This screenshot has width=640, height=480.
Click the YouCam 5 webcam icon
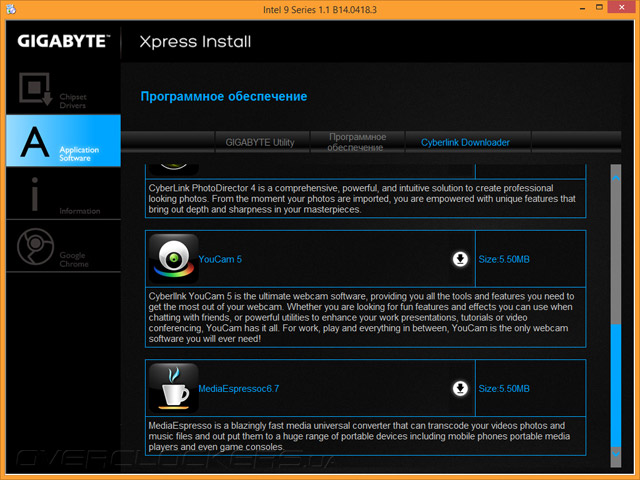(173, 259)
